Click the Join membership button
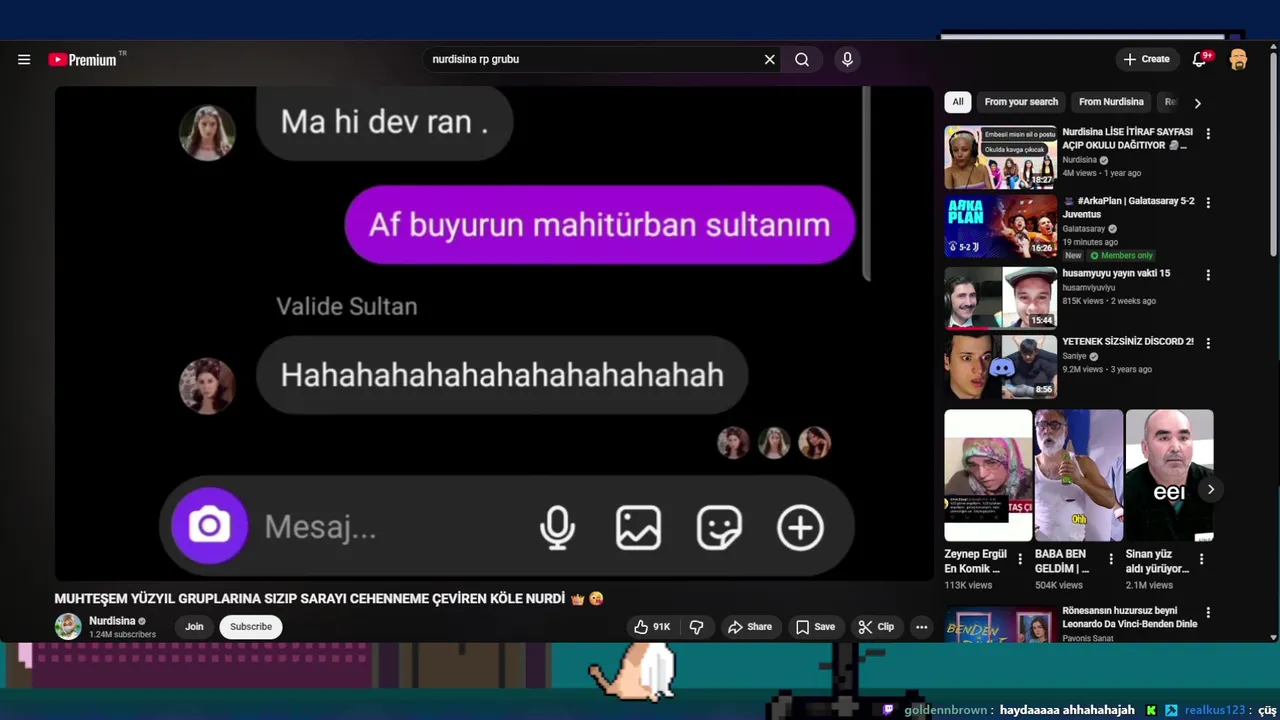Viewport: 1280px width, 720px height. (194, 627)
